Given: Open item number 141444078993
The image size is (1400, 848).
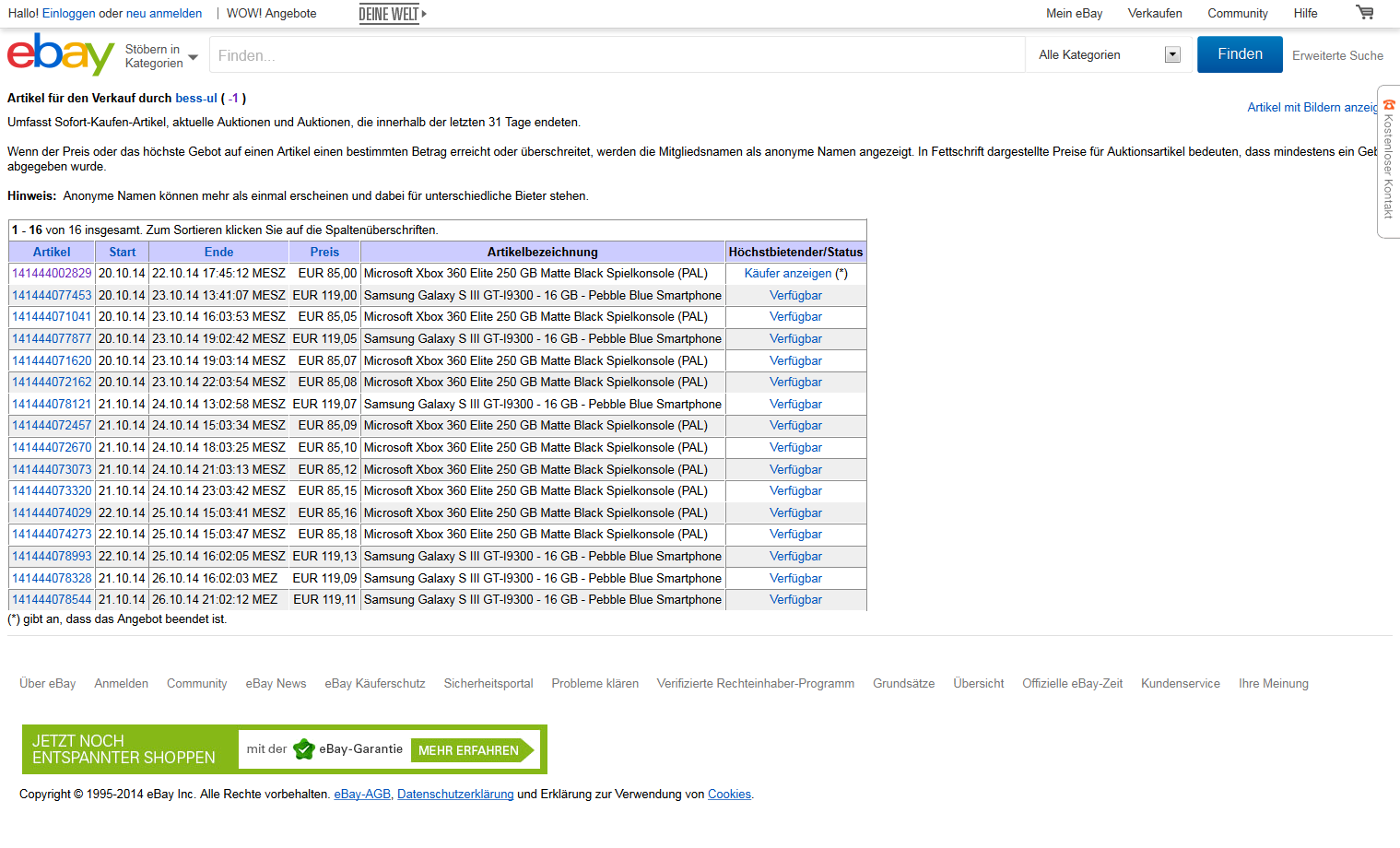Looking at the screenshot, I should [52, 556].
